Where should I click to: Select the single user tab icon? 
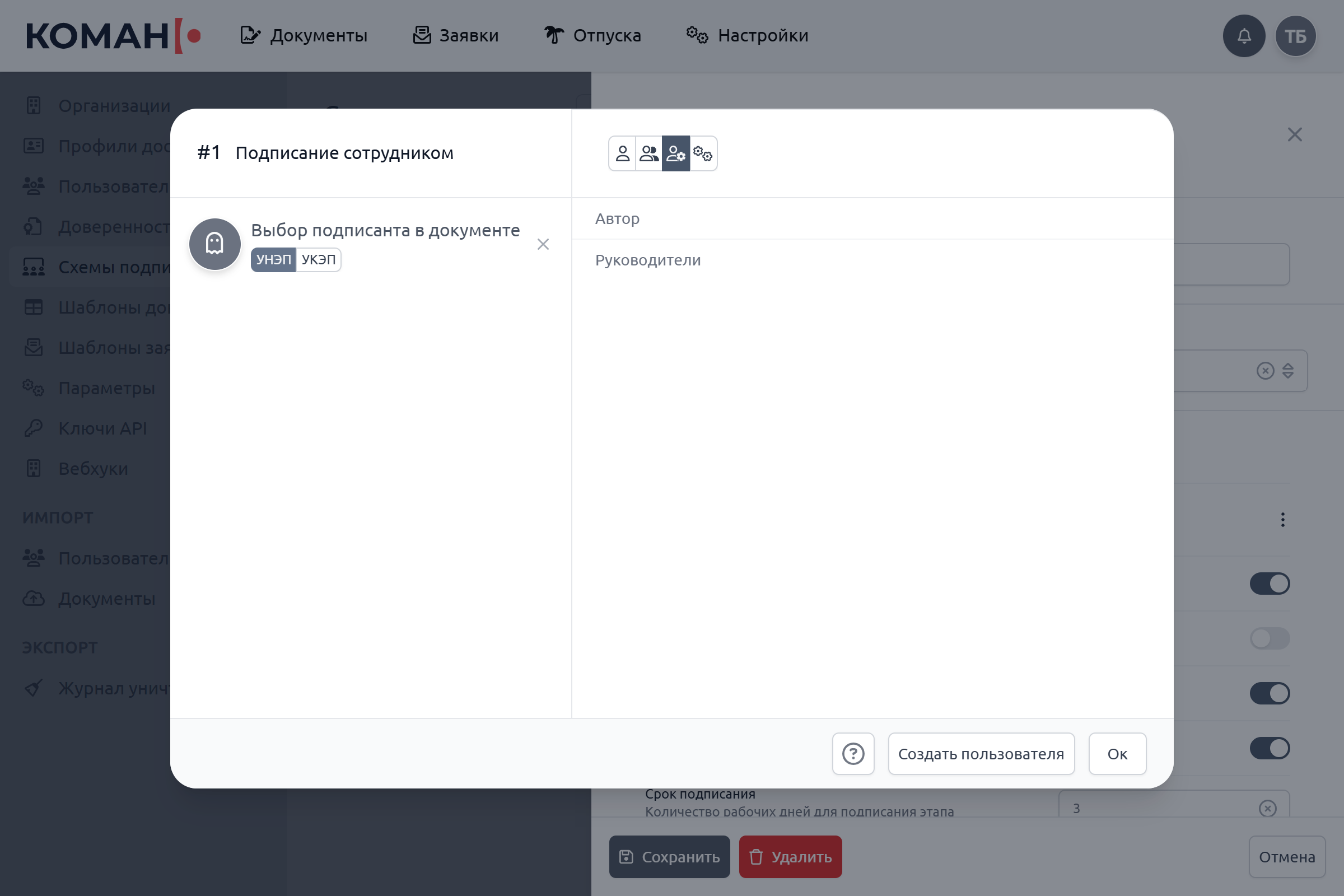click(x=622, y=153)
